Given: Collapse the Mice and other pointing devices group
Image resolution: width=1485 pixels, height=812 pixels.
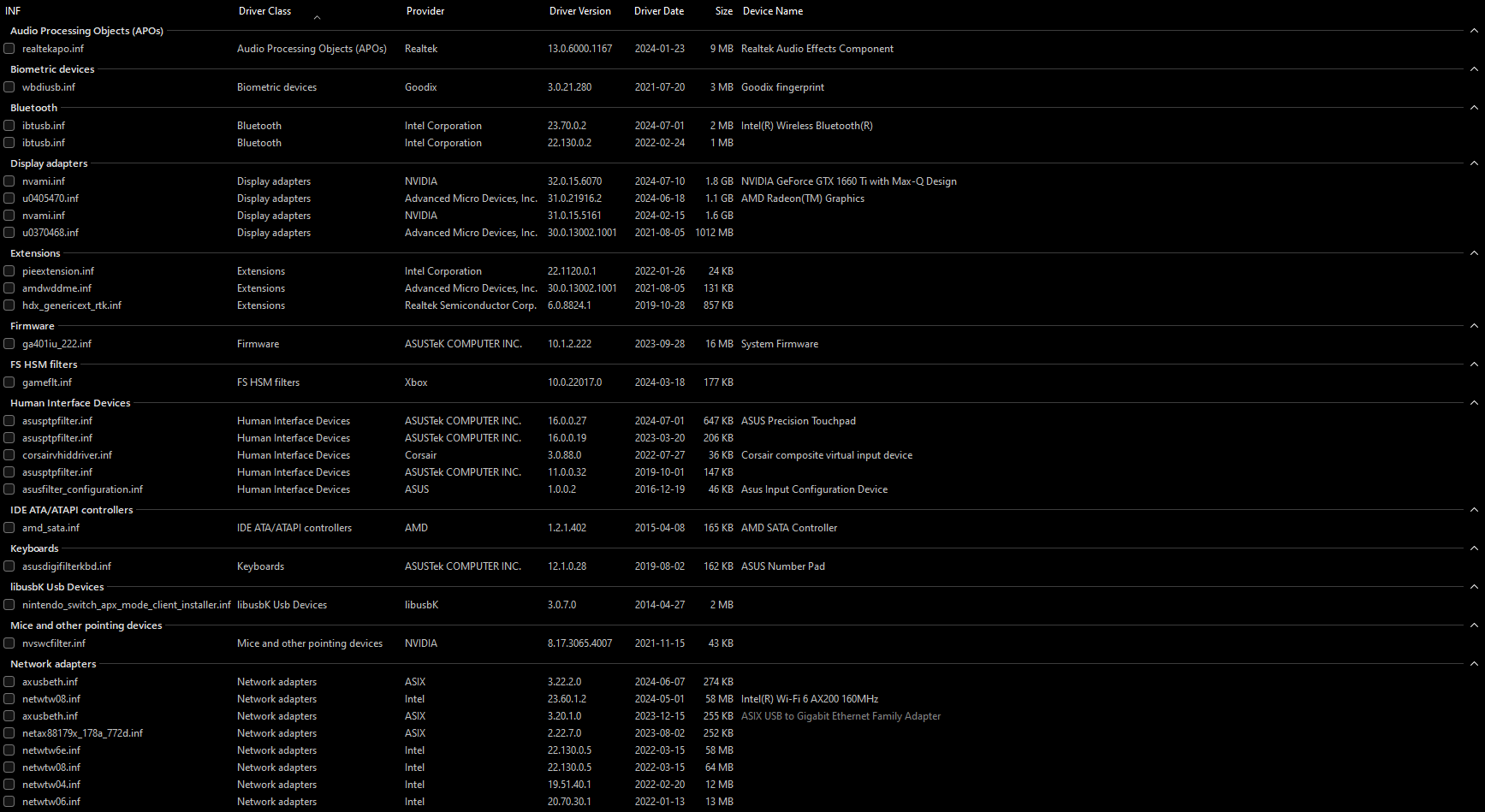Looking at the screenshot, I should 1474,625.
